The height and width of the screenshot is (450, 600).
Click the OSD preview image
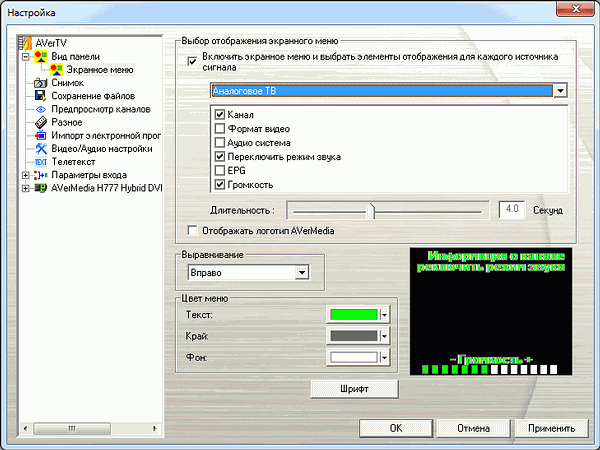(x=491, y=311)
